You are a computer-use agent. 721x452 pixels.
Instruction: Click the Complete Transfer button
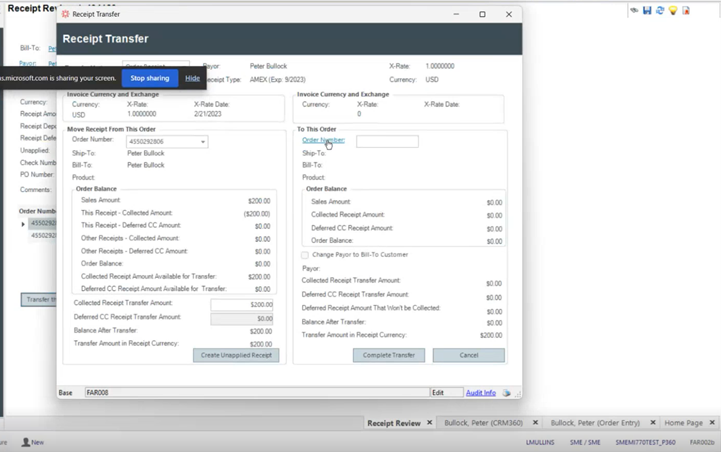[389, 355]
